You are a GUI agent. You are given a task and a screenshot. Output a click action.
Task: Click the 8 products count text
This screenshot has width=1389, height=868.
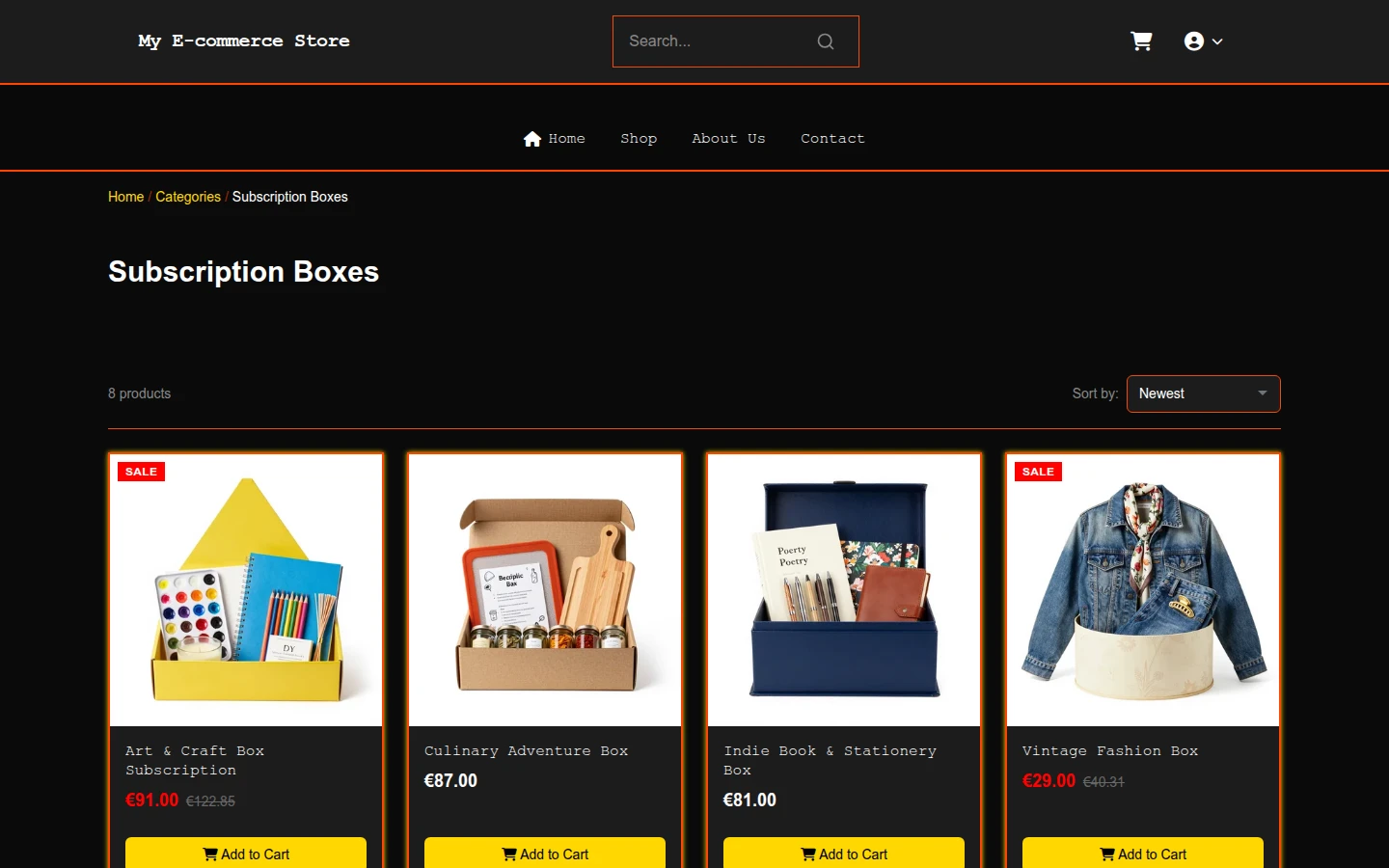pyautogui.click(x=139, y=393)
